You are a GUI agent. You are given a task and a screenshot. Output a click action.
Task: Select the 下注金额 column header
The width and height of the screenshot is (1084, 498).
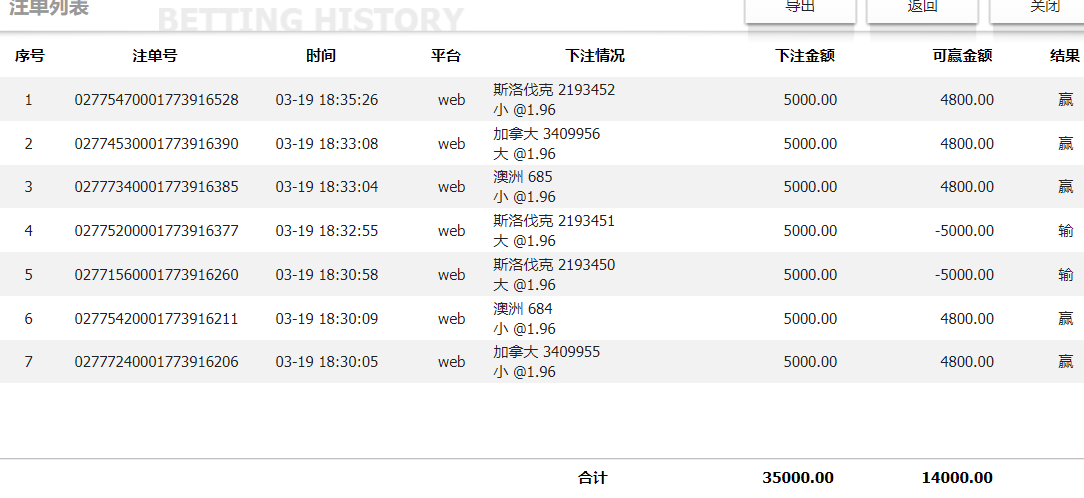(x=805, y=56)
